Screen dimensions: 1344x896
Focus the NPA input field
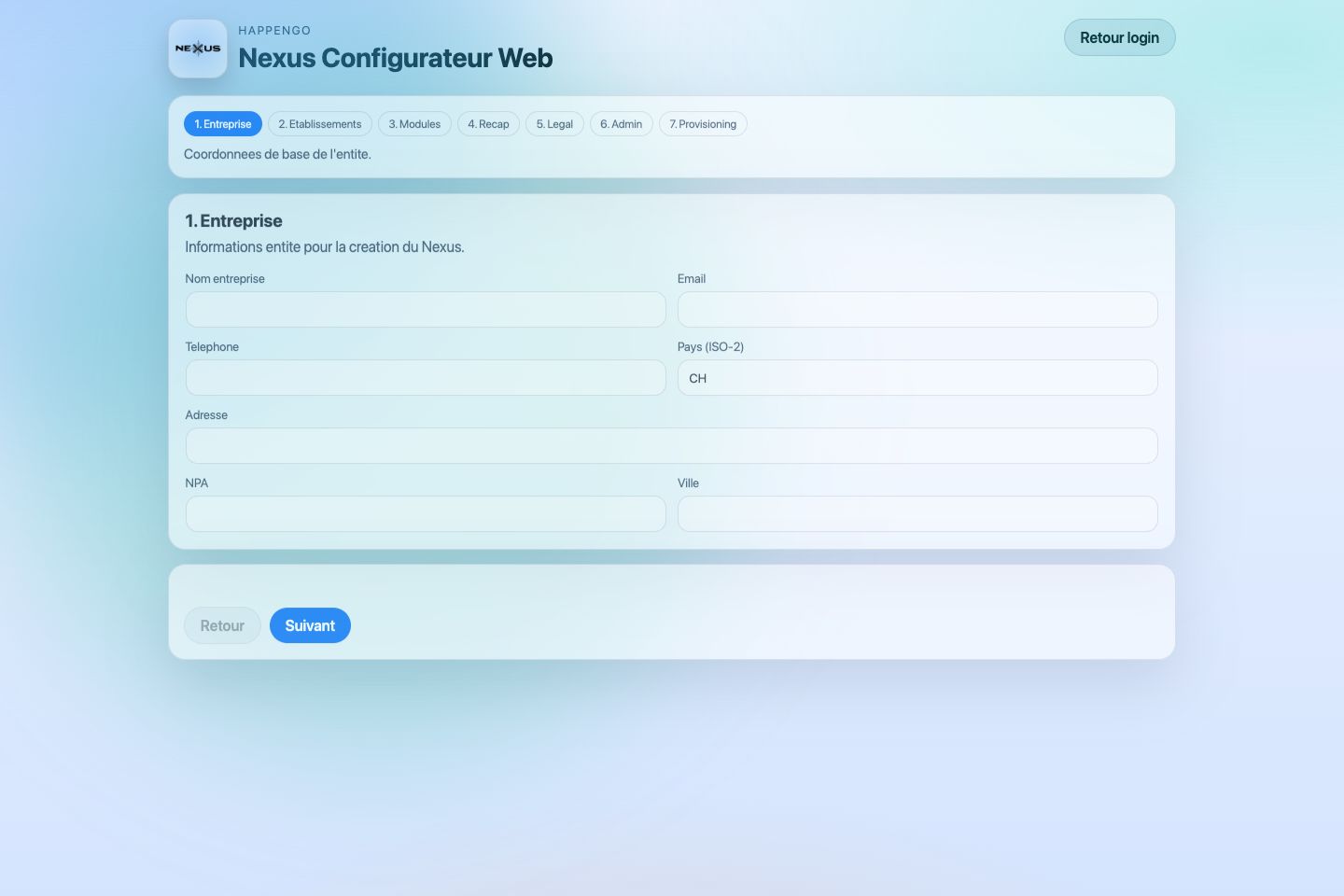tap(426, 513)
